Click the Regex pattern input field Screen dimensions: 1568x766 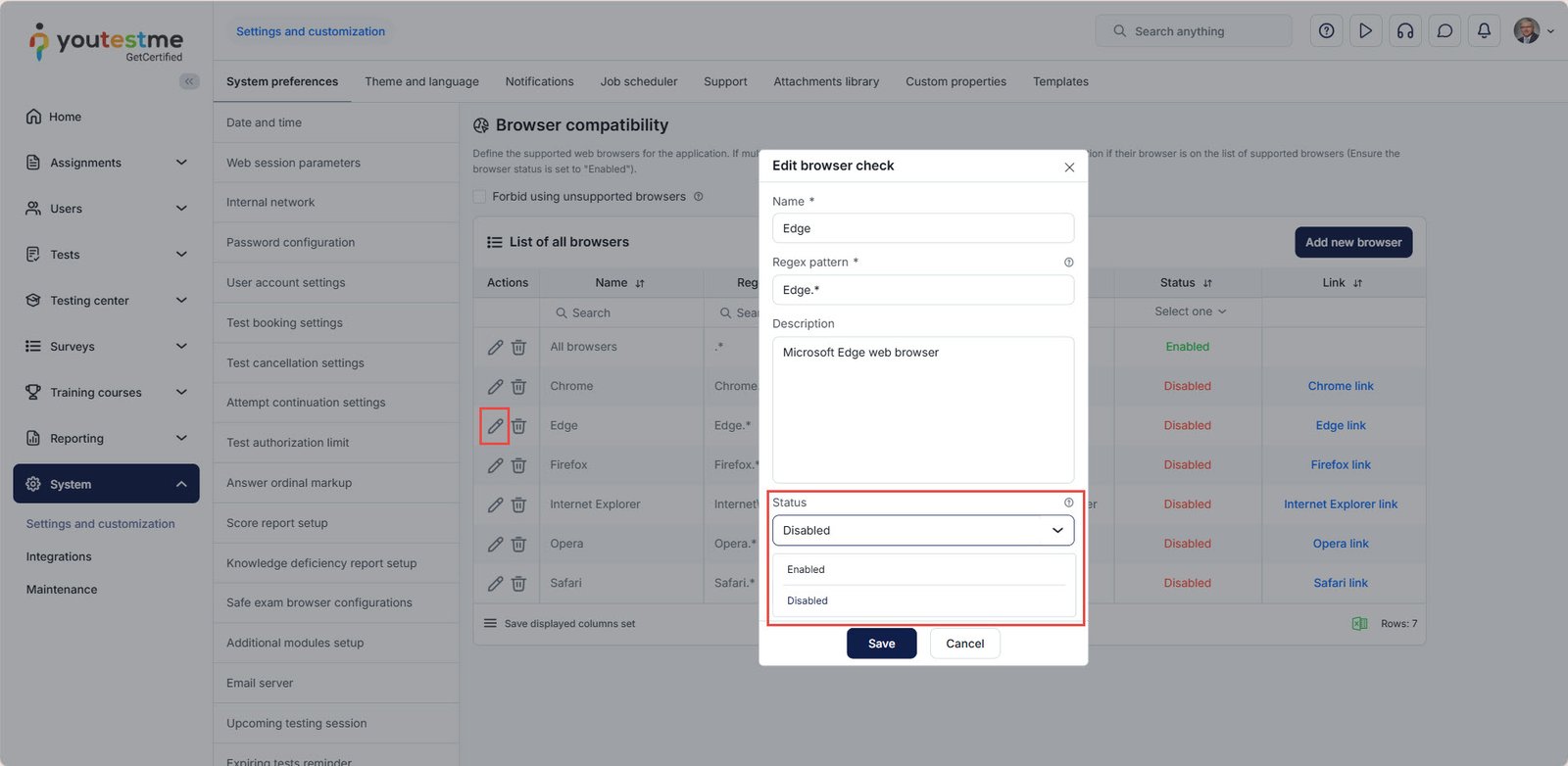922,290
